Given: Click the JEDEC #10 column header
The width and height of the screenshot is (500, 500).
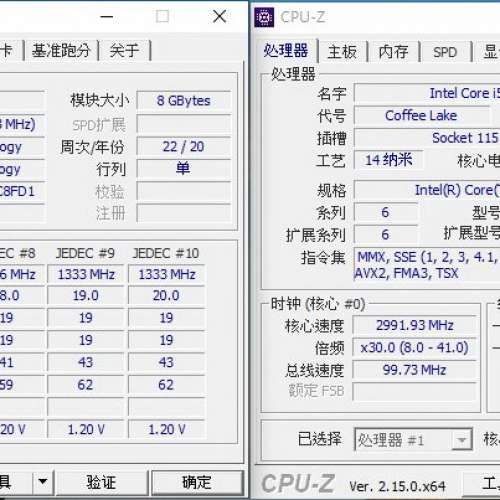Looking at the screenshot, I should click(166, 253).
